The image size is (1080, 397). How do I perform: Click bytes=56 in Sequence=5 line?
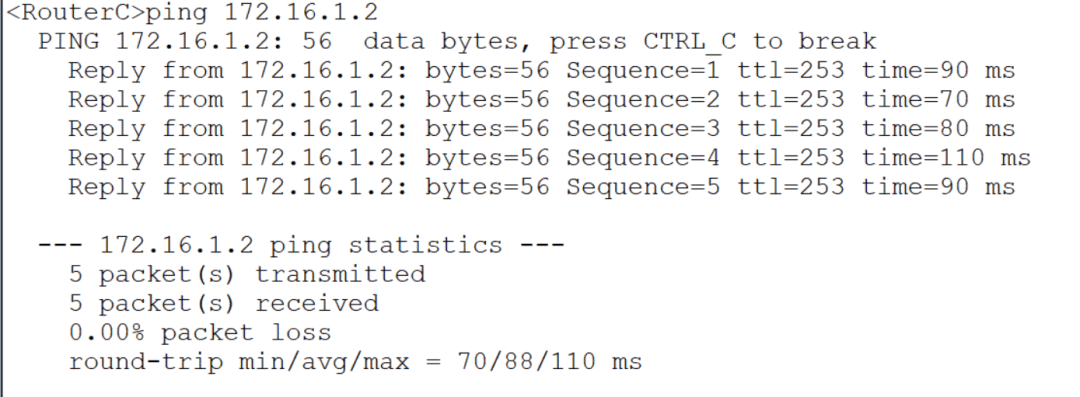488,187
